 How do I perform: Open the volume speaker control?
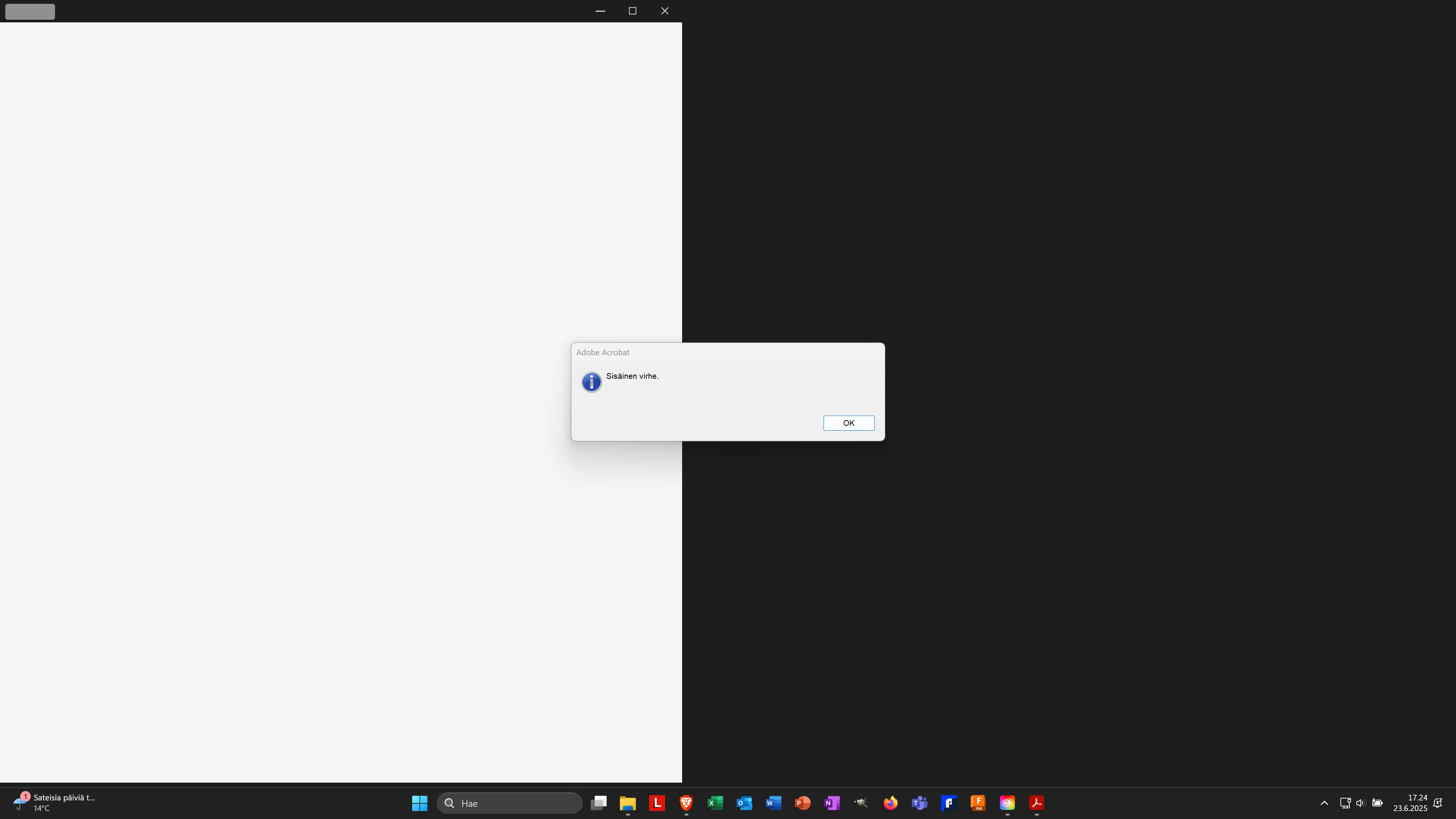(1360, 803)
